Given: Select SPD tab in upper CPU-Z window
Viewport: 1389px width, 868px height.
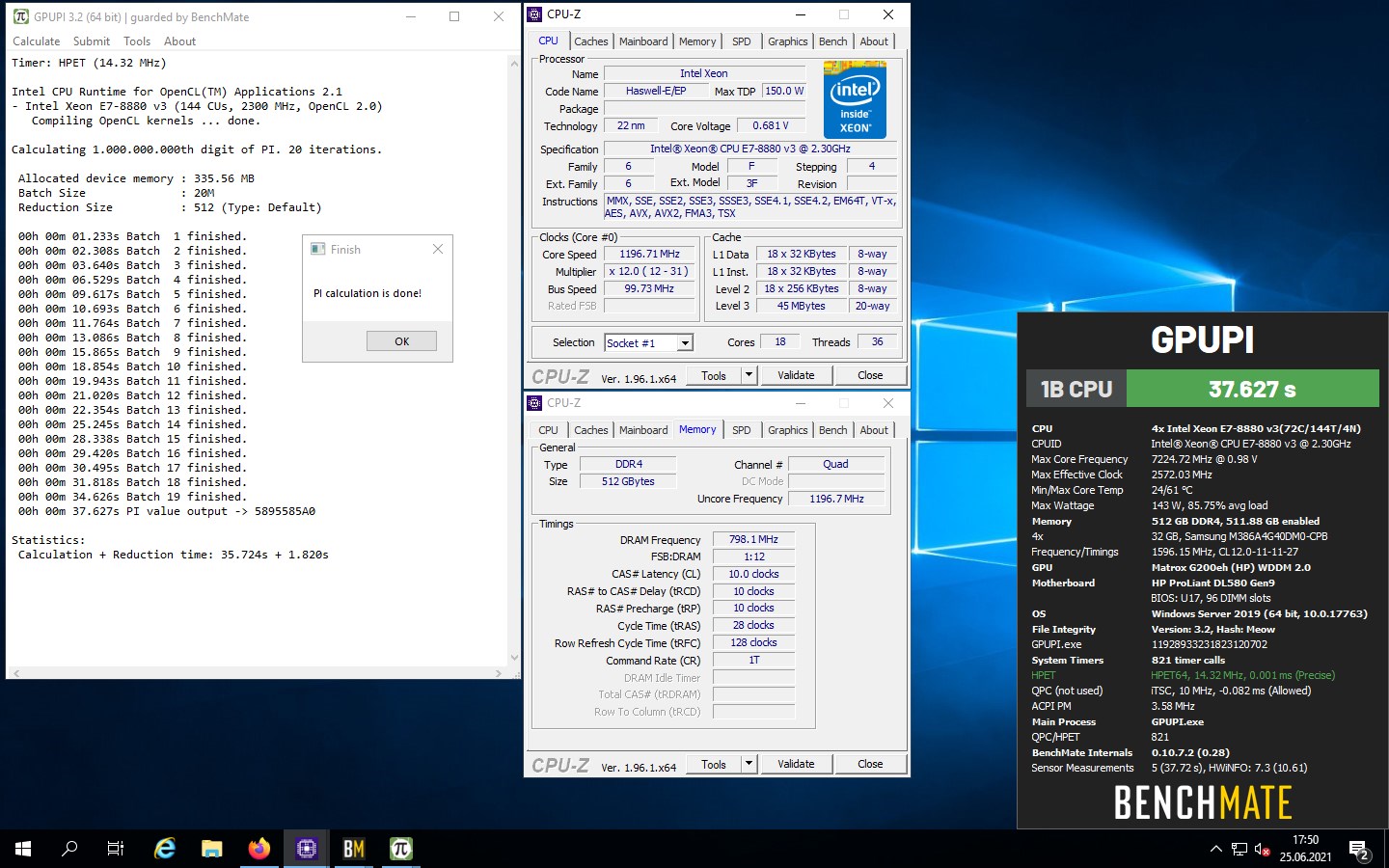Looking at the screenshot, I should pyautogui.click(x=742, y=41).
